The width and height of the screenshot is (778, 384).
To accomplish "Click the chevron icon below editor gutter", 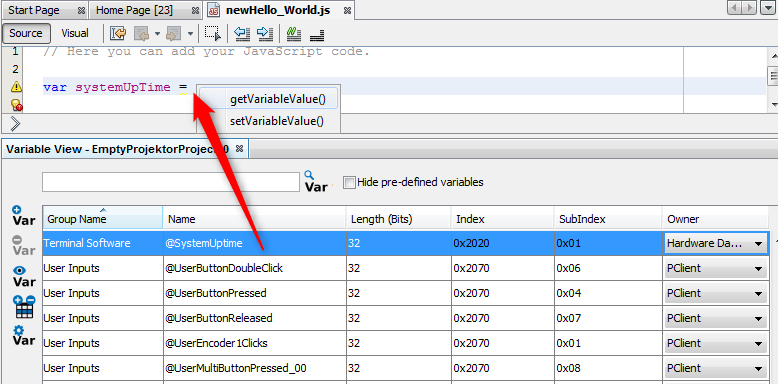I will point(15,124).
